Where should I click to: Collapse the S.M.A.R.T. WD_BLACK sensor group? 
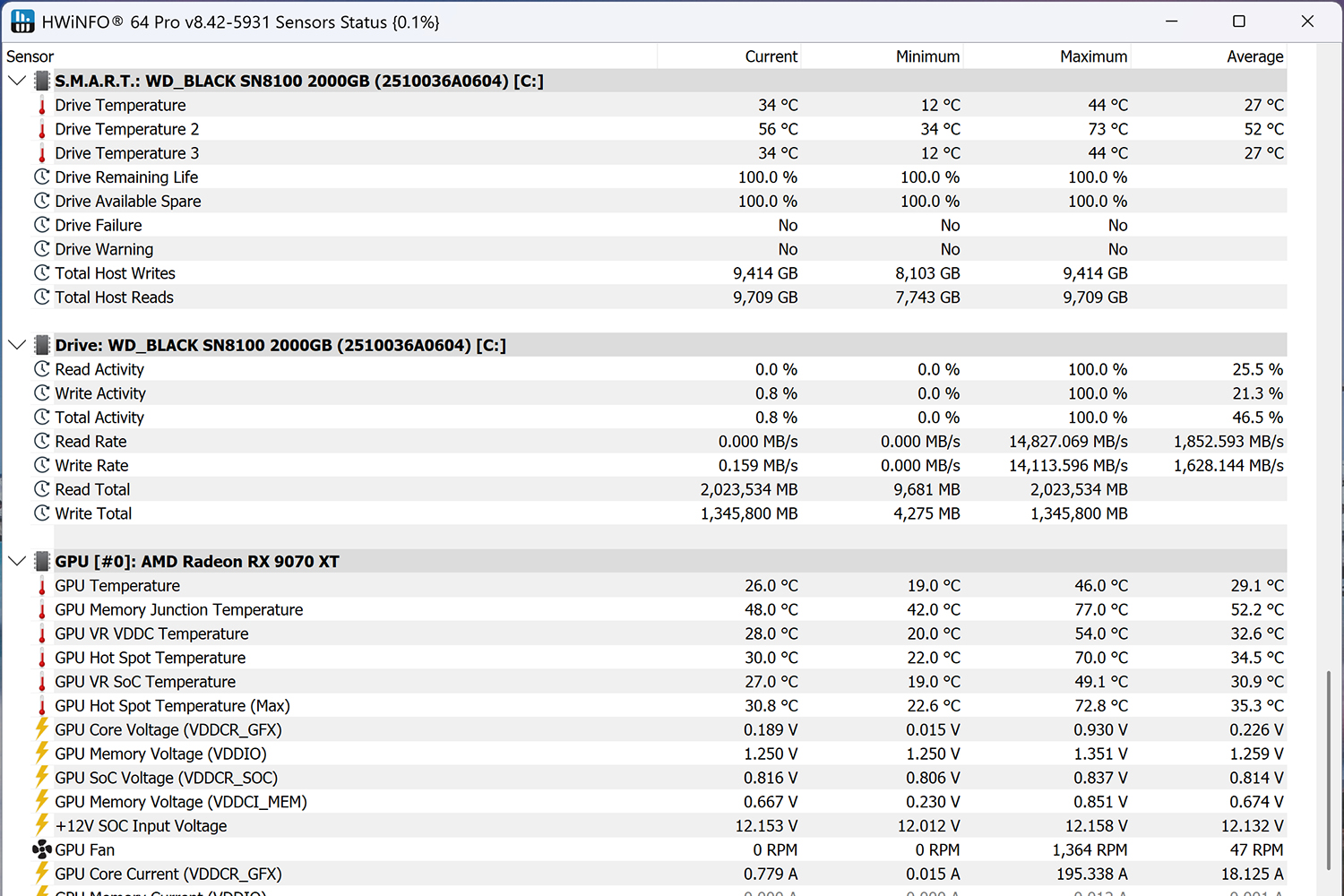click(17, 82)
